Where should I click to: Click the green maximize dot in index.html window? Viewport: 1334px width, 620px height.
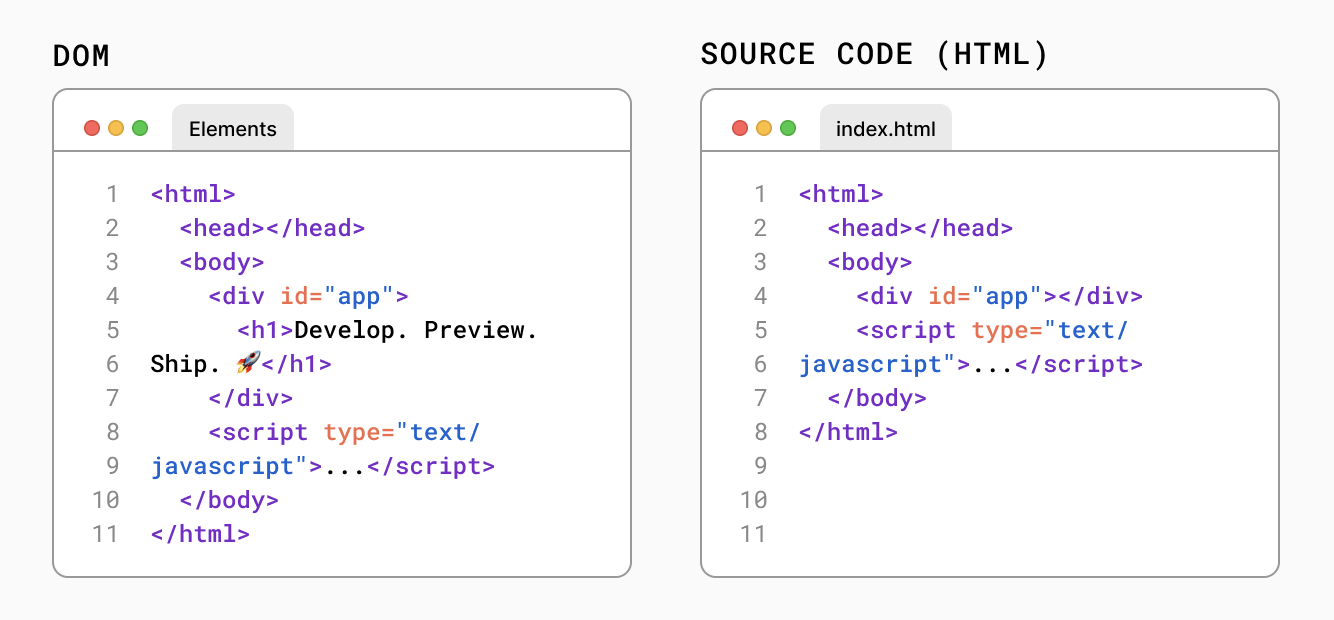click(788, 128)
